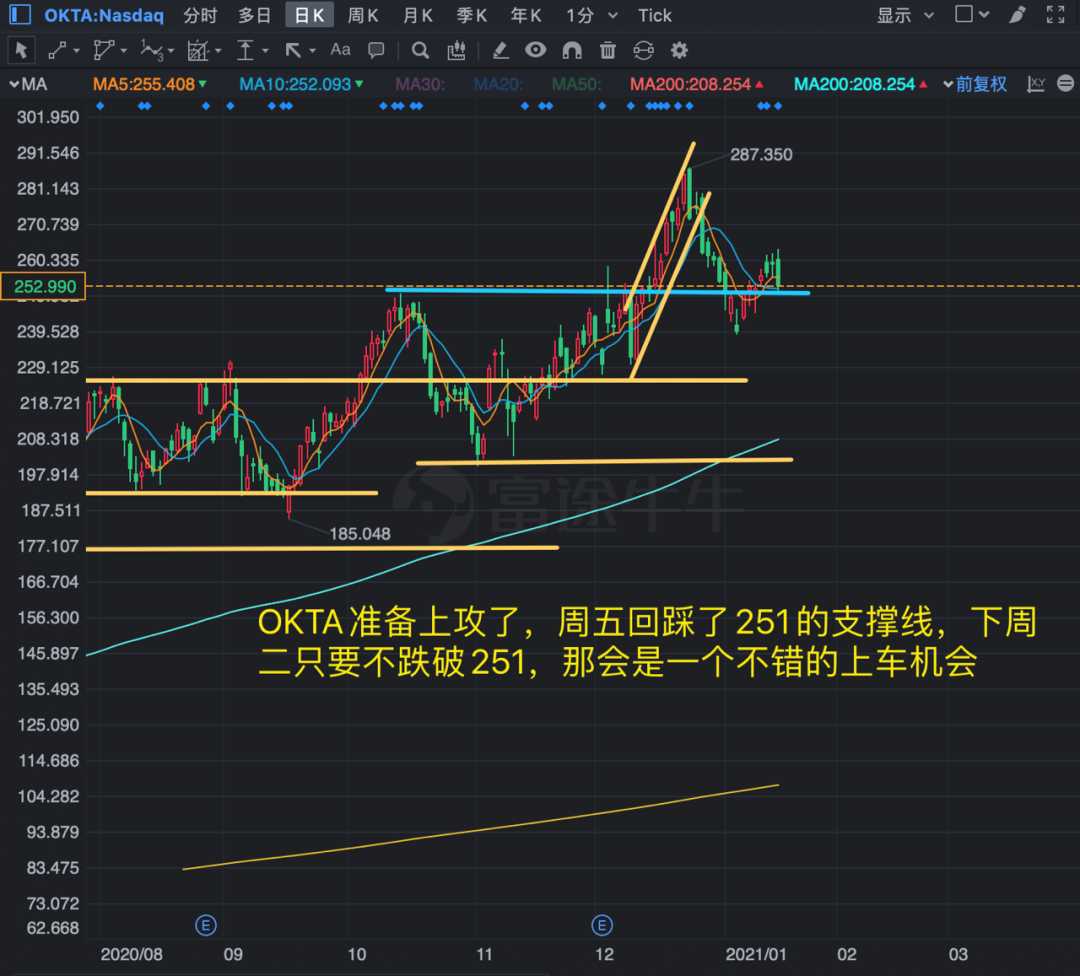
Task: Click the X,Y axis settings icon
Action: click(1035, 84)
